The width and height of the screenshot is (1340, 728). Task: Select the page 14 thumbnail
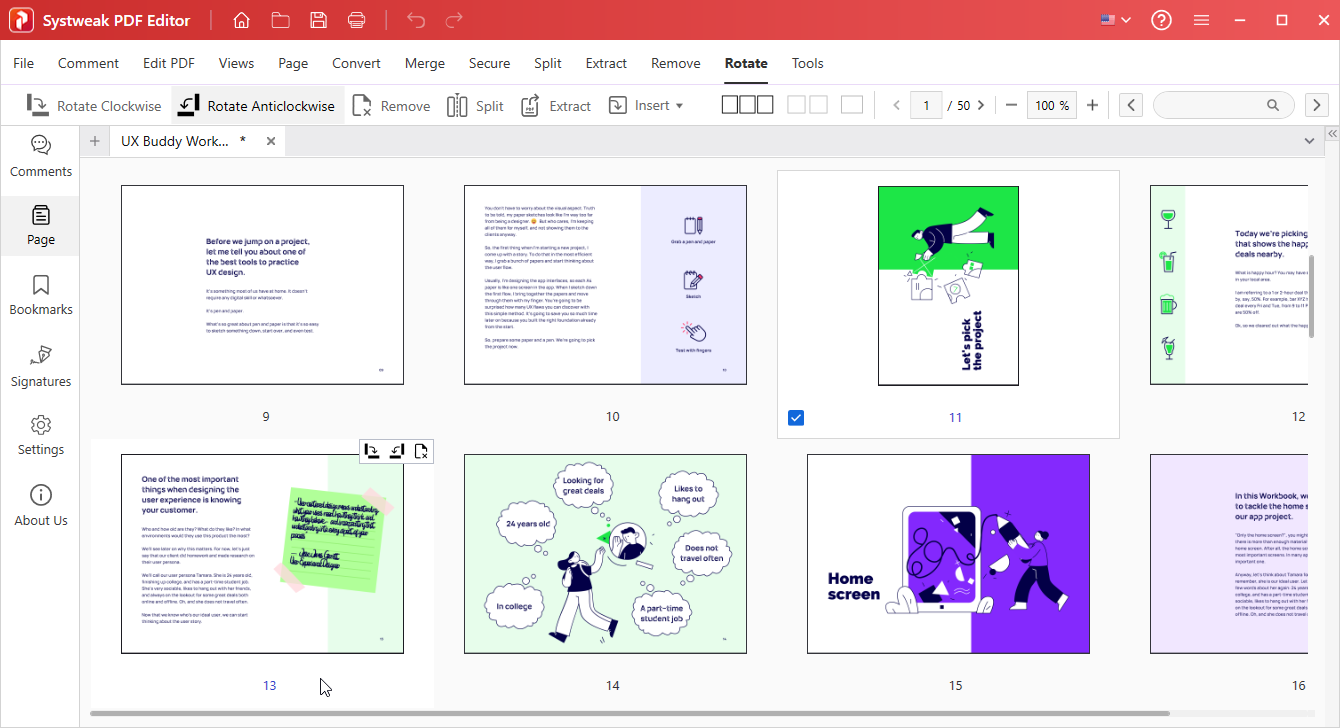[605, 554]
